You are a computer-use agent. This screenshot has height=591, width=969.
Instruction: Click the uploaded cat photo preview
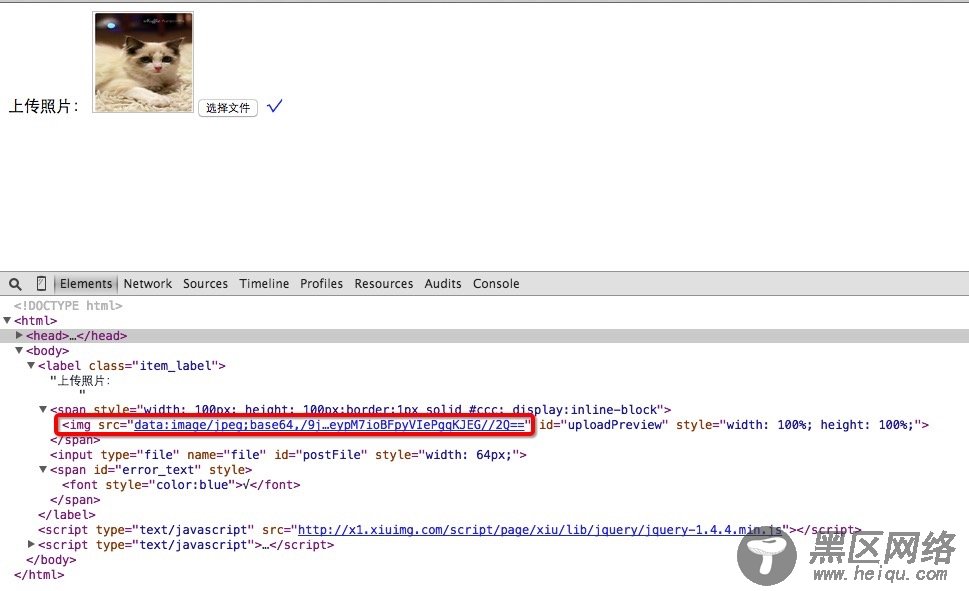143,62
